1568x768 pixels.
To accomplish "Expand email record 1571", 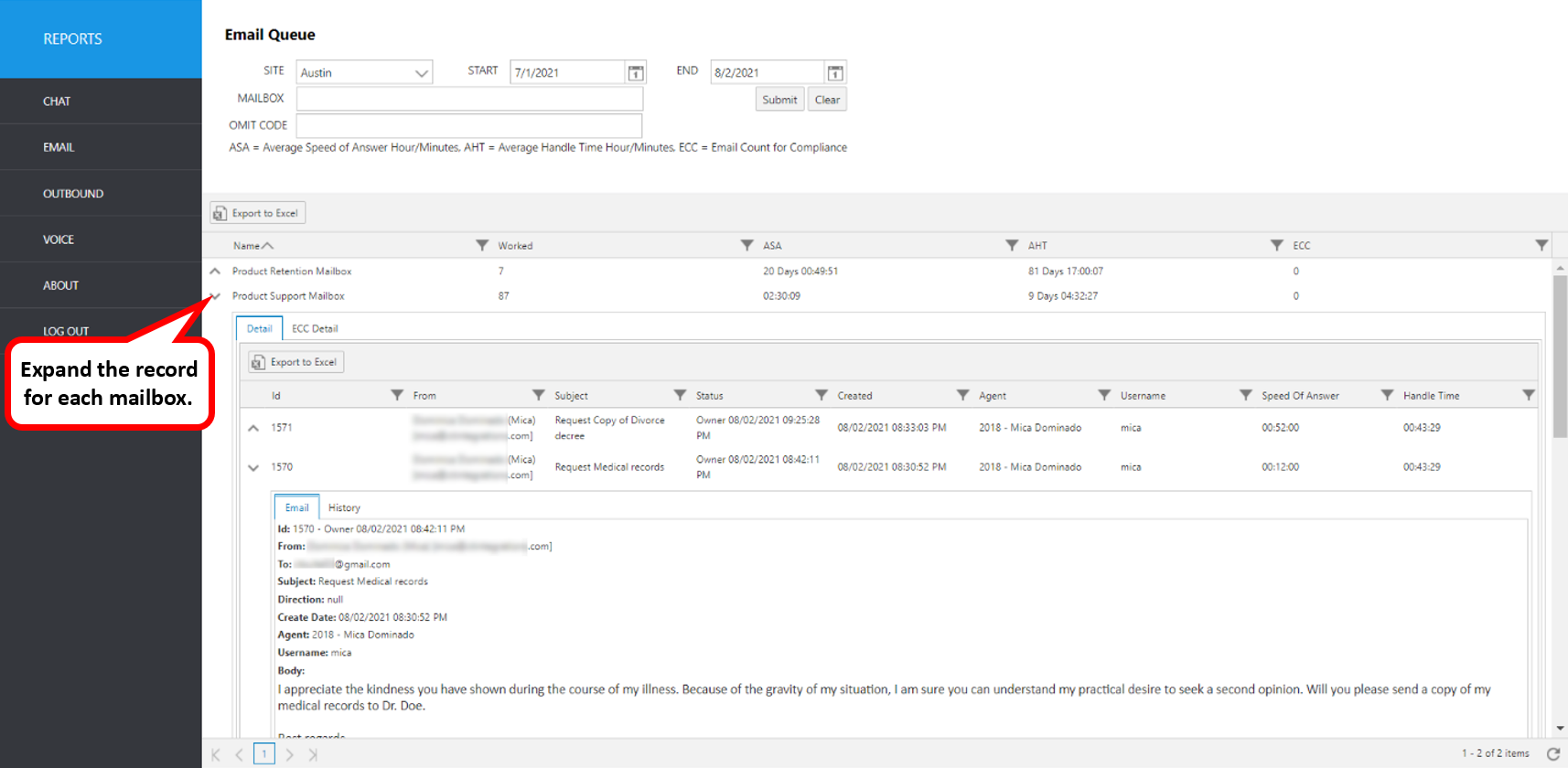I will coord(253,428).
